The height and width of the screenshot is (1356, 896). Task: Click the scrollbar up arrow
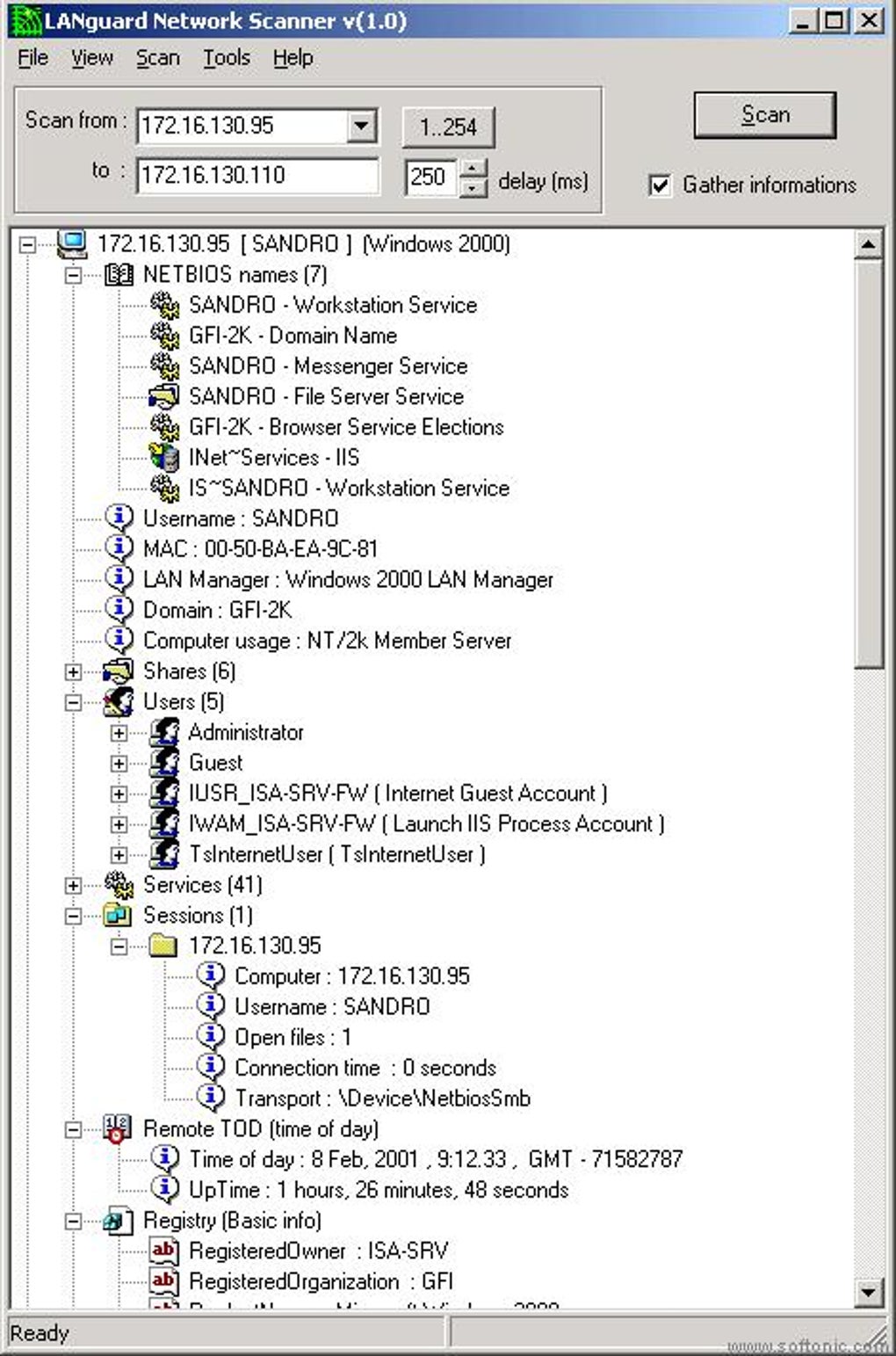[x=869, y=244]
